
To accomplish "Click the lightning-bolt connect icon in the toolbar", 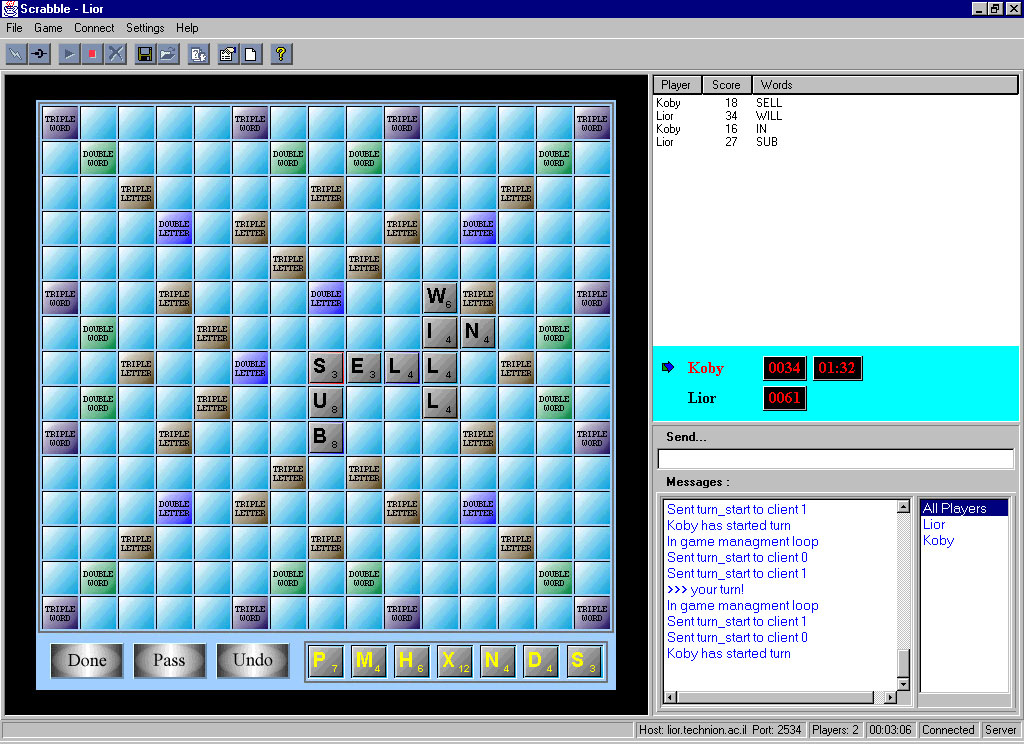I will 16,54.
